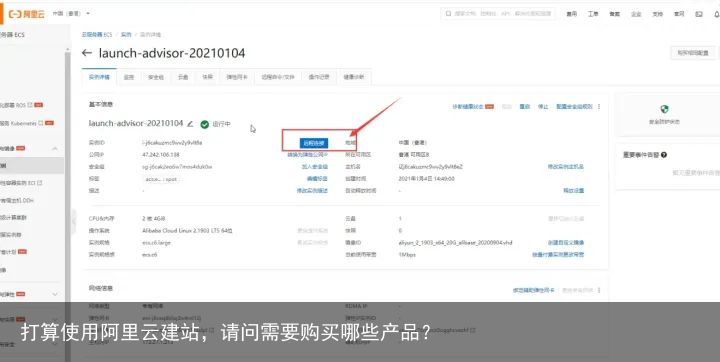Screen dimensions: 720x362
Task: Click the top bar search input field
Action: pos(498,14)
